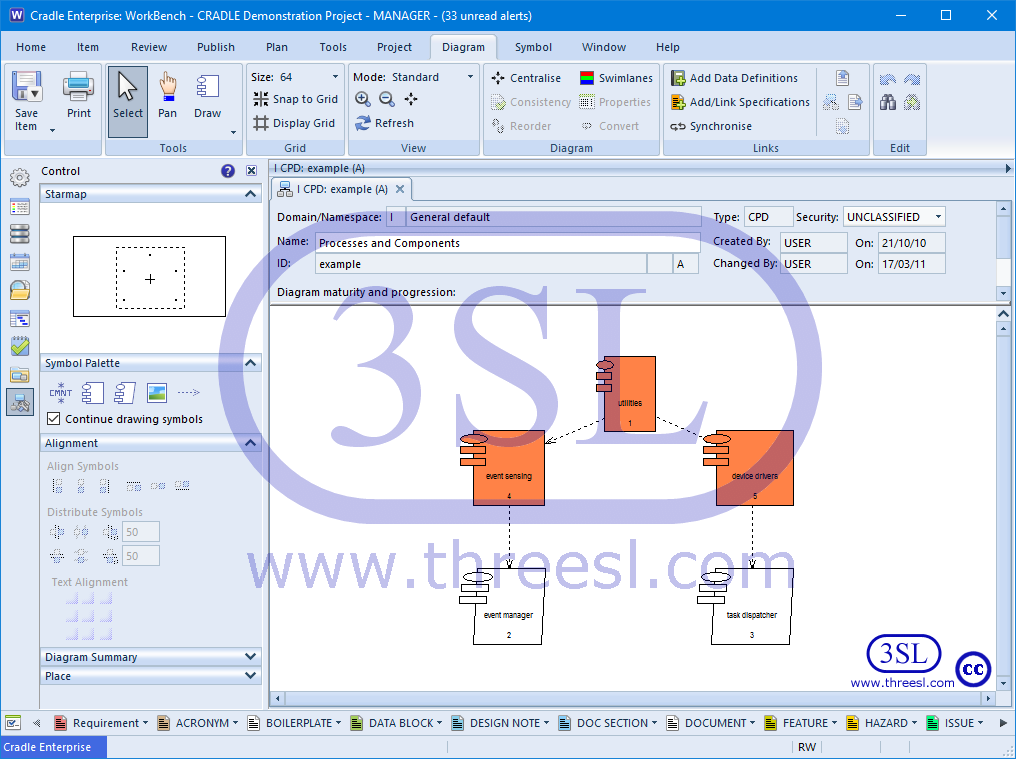Click the green checkmark sidebar icon
This screenshot has width=1016, height=759.
tap(20, 346)
